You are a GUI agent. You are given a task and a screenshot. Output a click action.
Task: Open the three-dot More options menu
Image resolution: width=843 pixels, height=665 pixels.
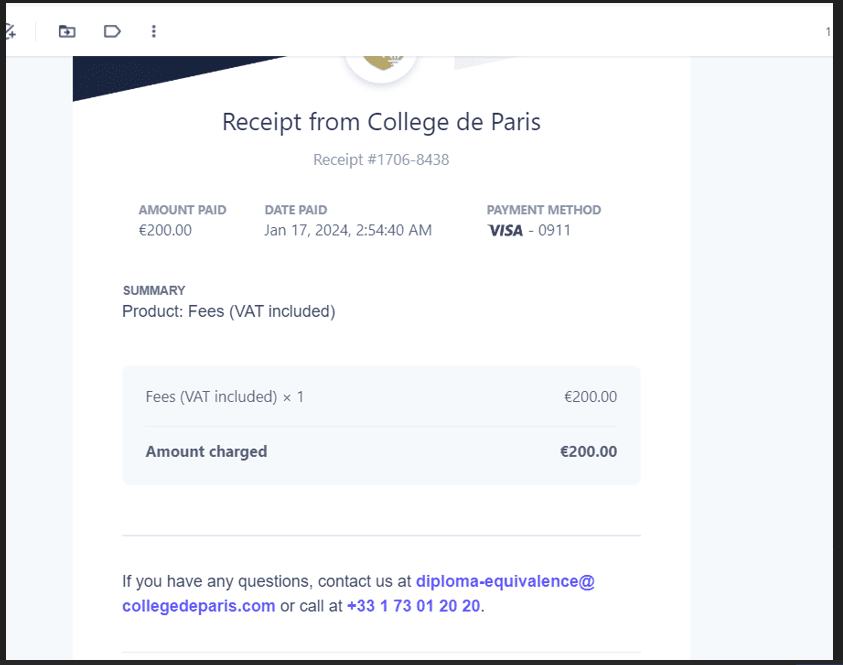point(154,32)
